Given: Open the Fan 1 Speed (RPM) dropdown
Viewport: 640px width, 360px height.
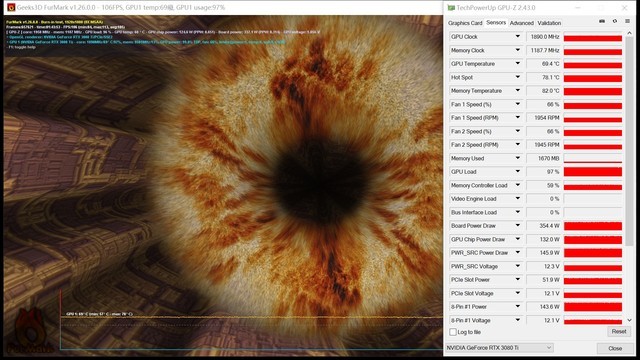Looking at the screenshot, I should click(518, 118).
